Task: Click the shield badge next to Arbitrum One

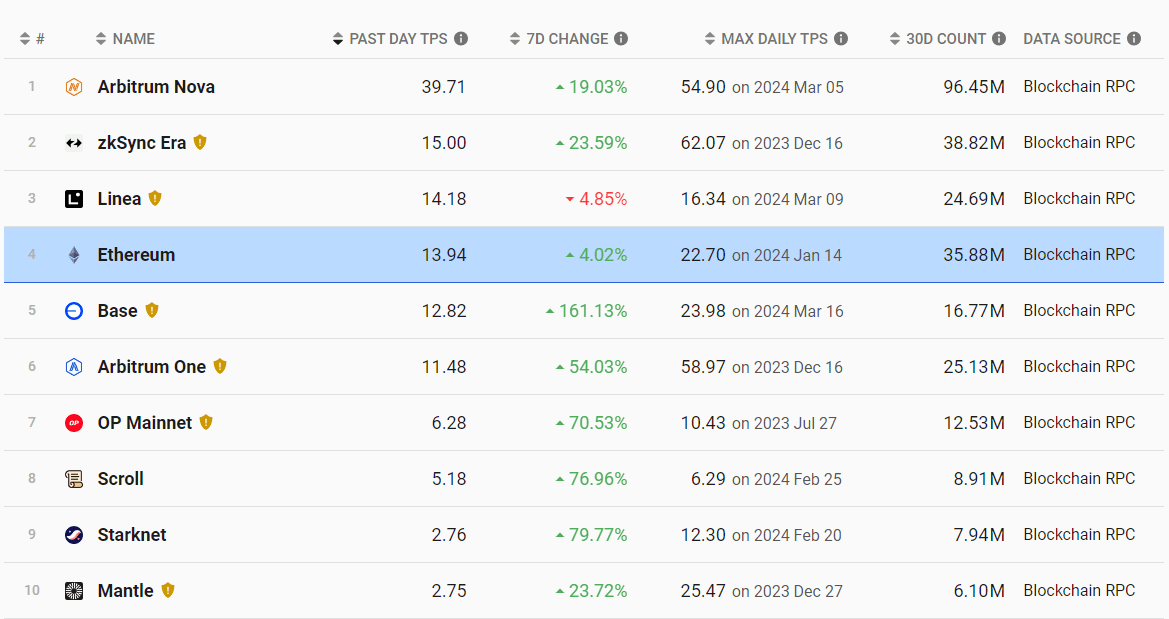Action: tap(219, 365)
